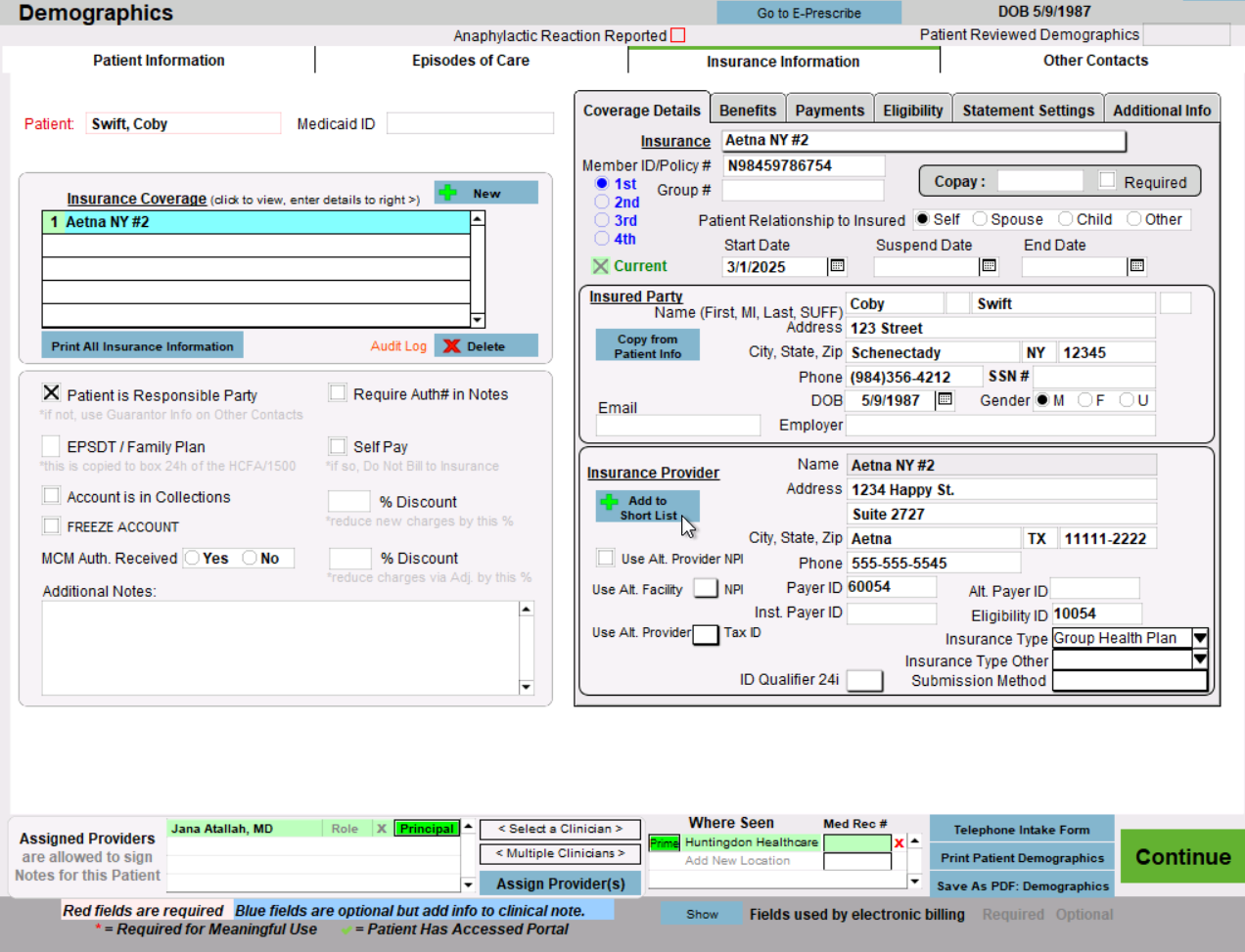
Task: Expand the Insurance Type Other dropdown
Action: pos(1200,660)
